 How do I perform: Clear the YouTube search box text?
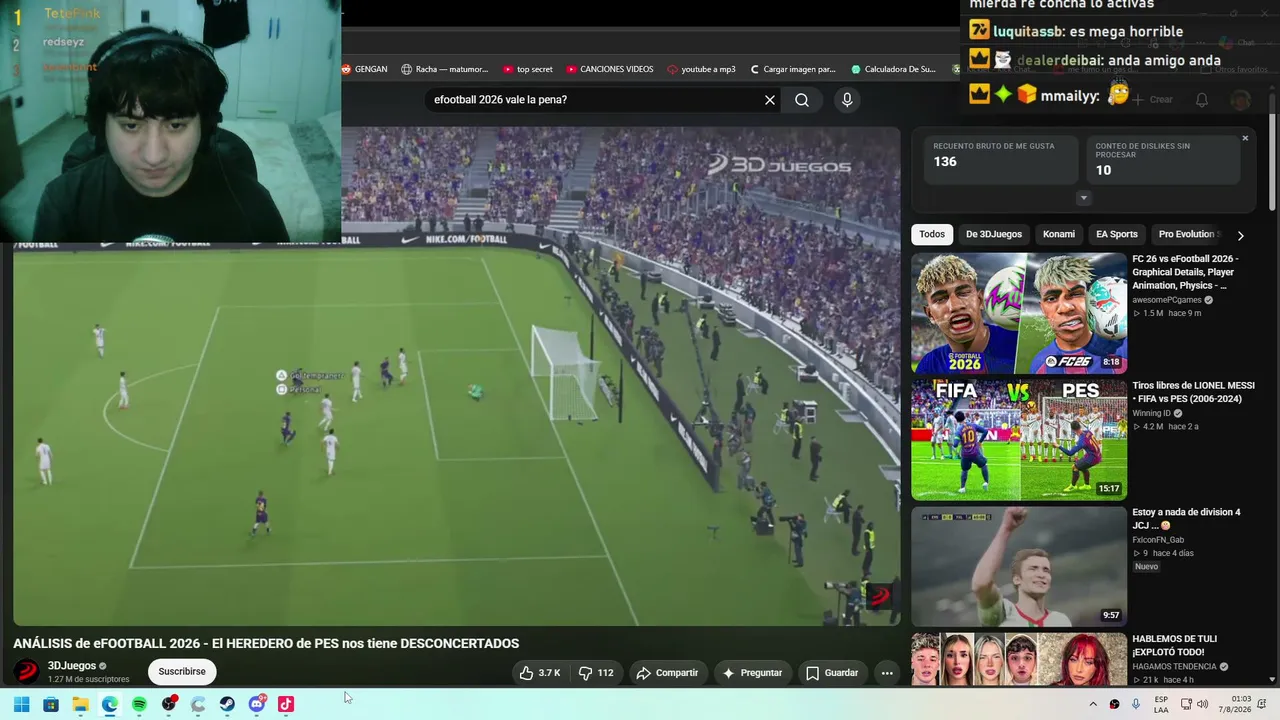(x=770, y=100)
